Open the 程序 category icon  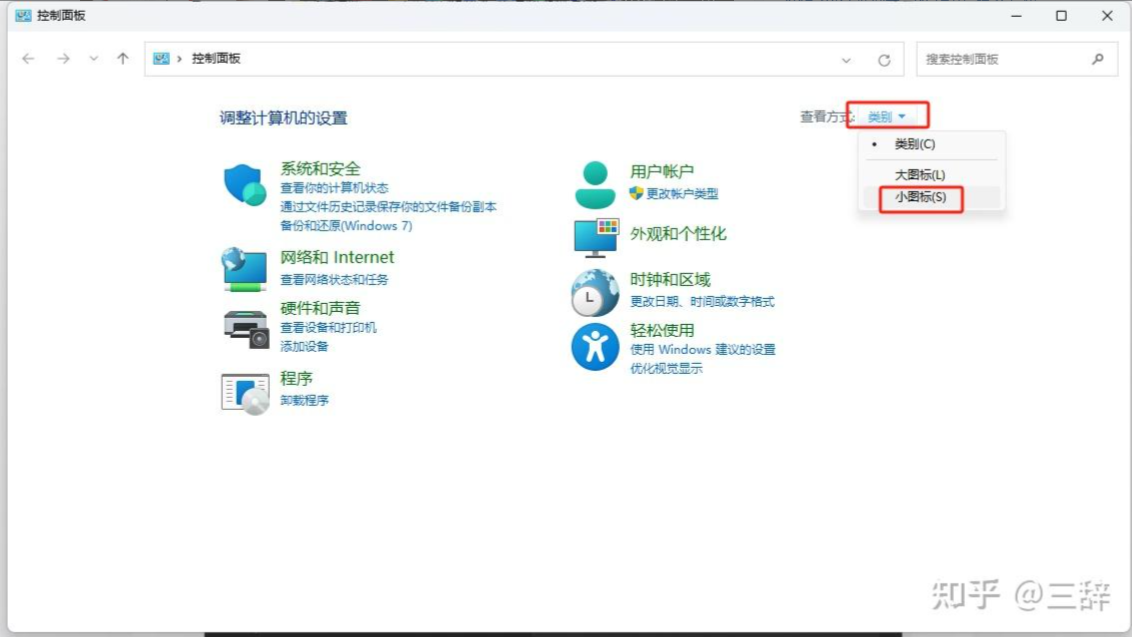tap(245, 392)
